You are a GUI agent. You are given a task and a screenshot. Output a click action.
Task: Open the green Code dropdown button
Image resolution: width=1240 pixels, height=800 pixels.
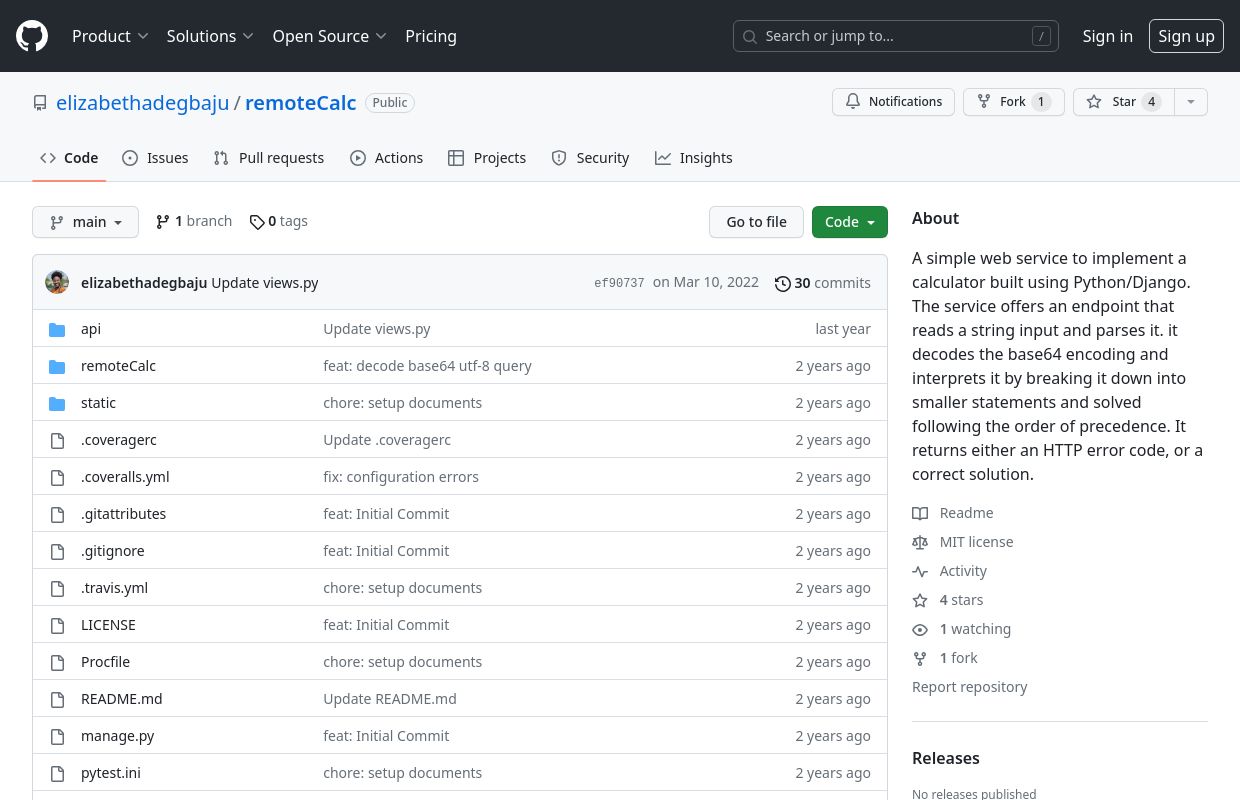pos(850,222)
